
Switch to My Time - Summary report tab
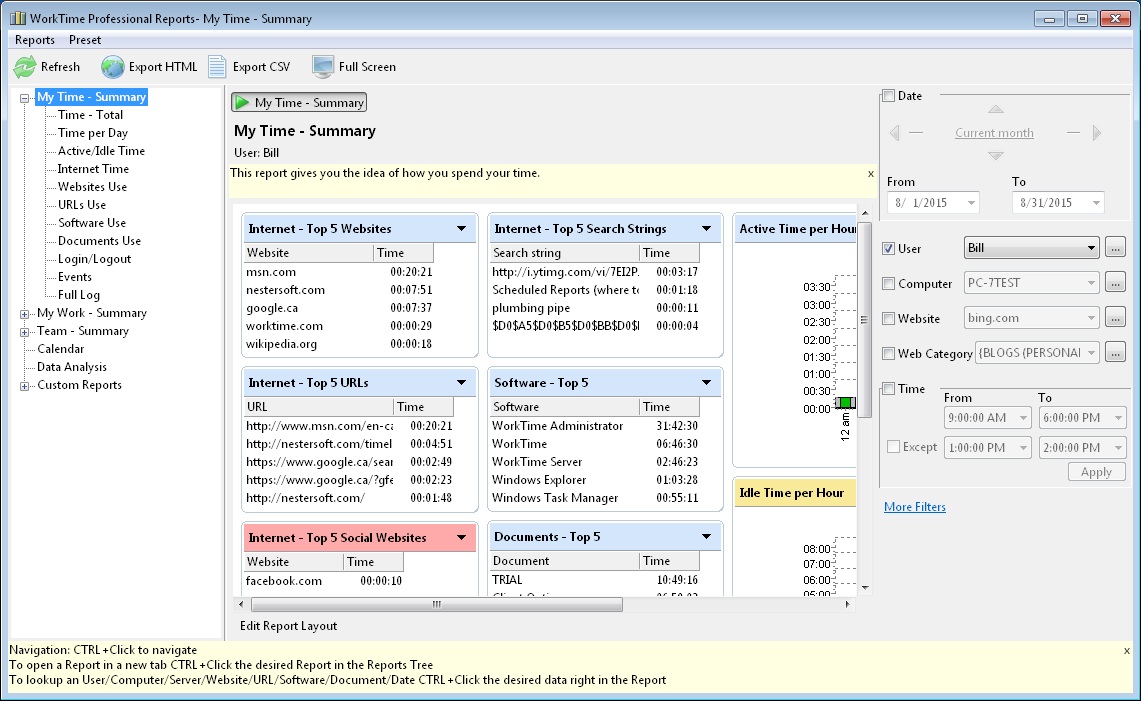point(299,103)
